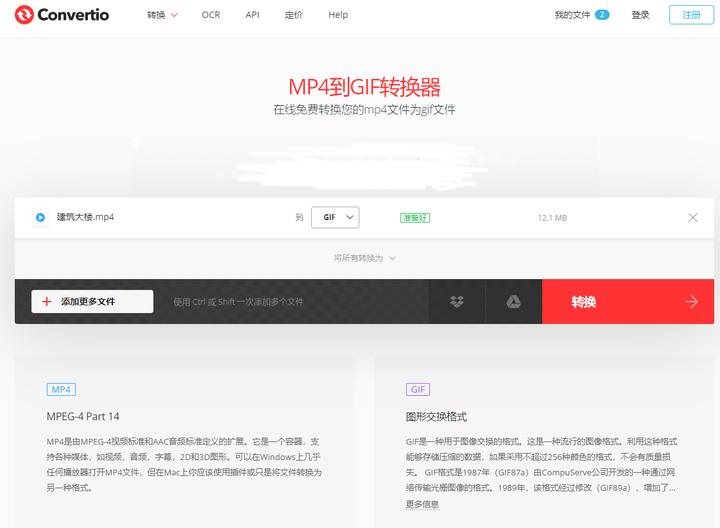Open the Help page
This screenshot has height=528, width=720.
coord(338,15)
